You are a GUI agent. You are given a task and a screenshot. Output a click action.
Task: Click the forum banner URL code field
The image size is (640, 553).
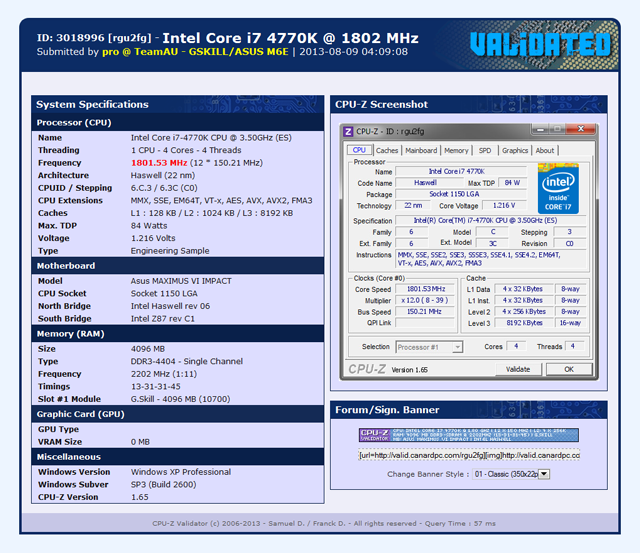[x=469, y=455]
